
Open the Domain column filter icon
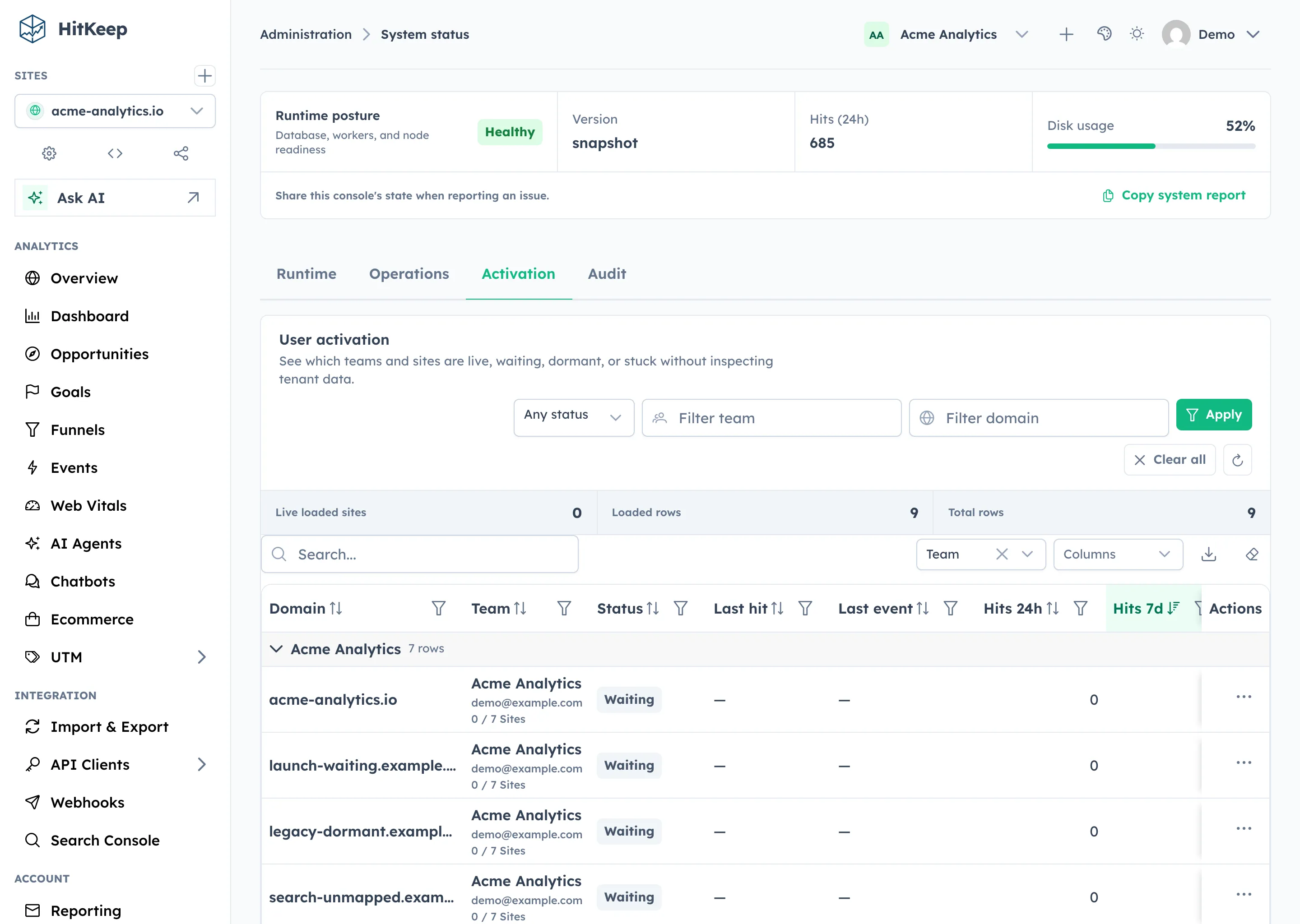tap(438, 608)
